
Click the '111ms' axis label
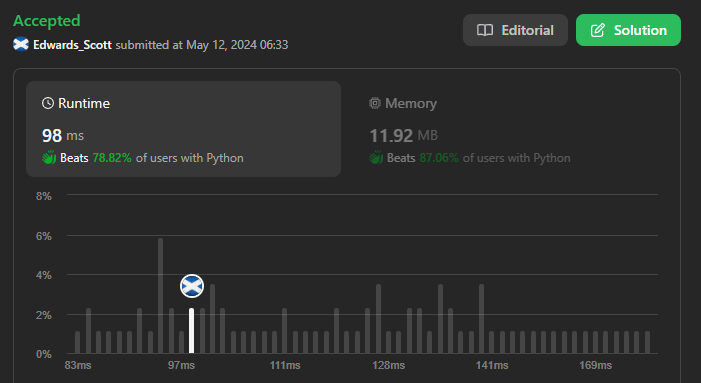point(285,365)
